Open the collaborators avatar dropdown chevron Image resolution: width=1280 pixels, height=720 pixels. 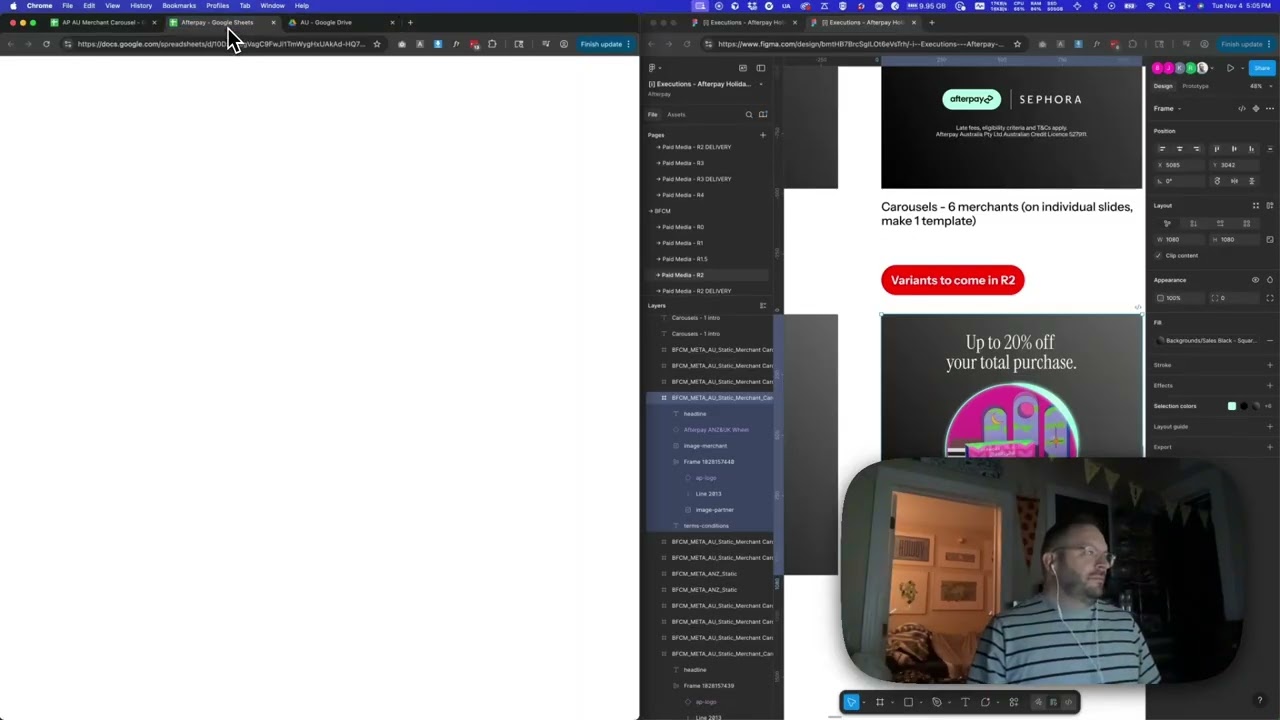(1213, 68)
